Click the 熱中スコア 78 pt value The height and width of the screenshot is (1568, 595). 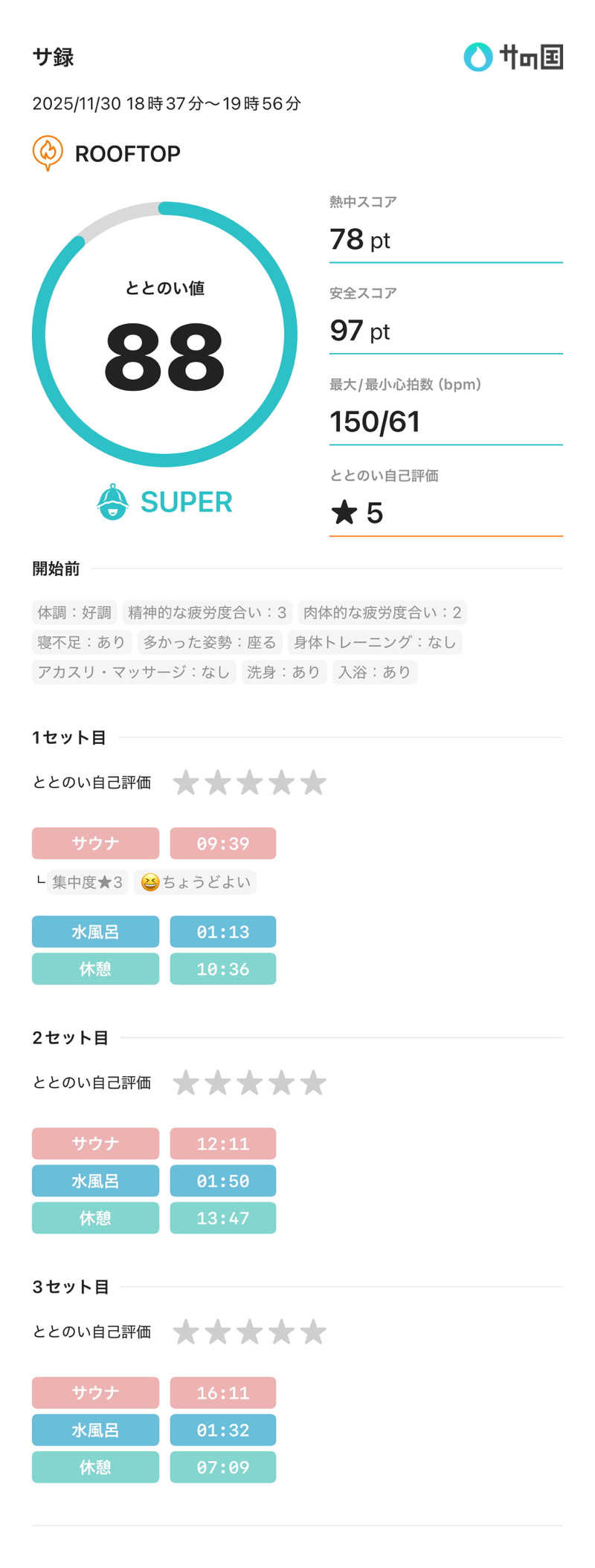(360, 239)
